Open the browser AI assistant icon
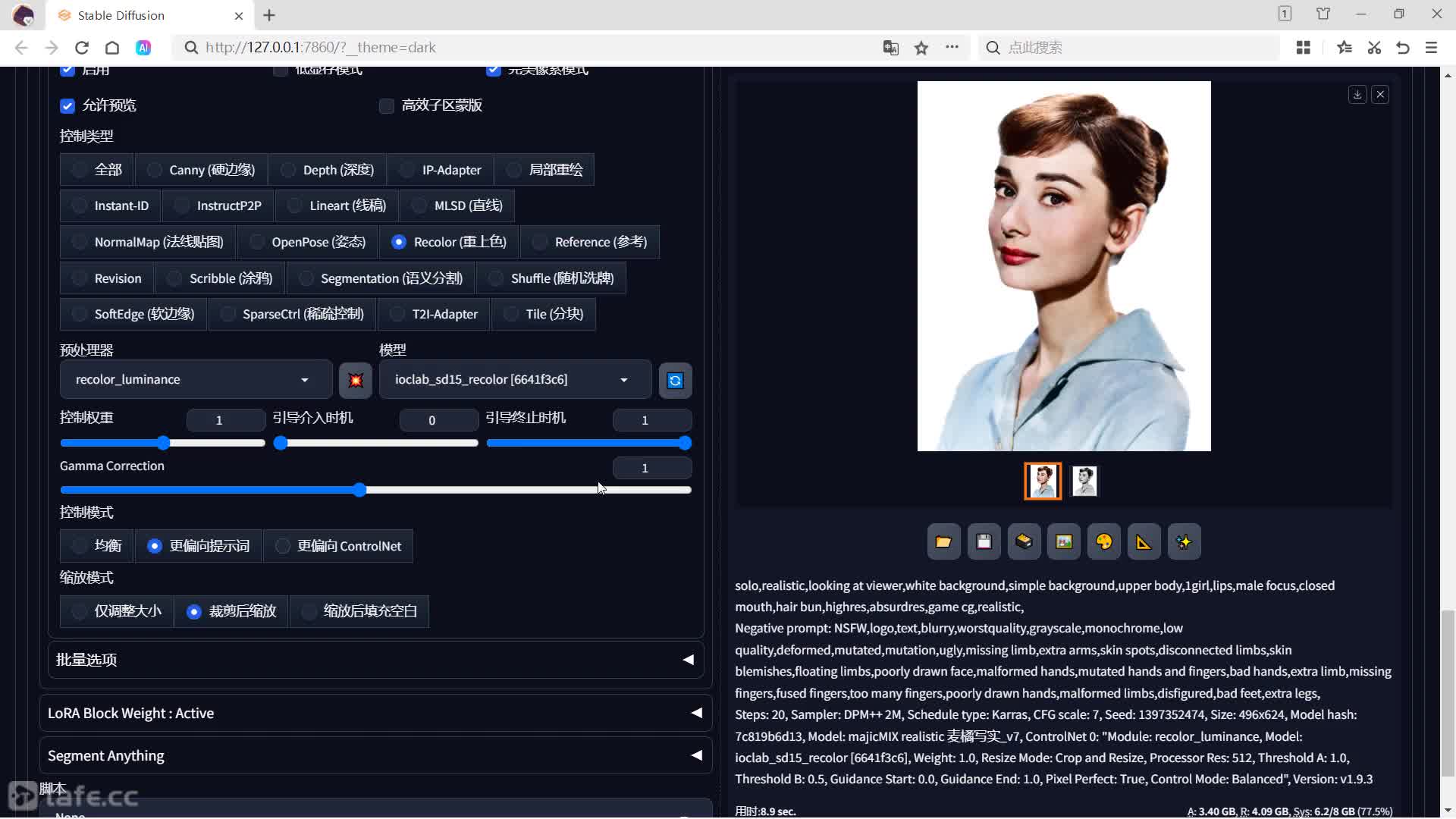 point(143,48)
